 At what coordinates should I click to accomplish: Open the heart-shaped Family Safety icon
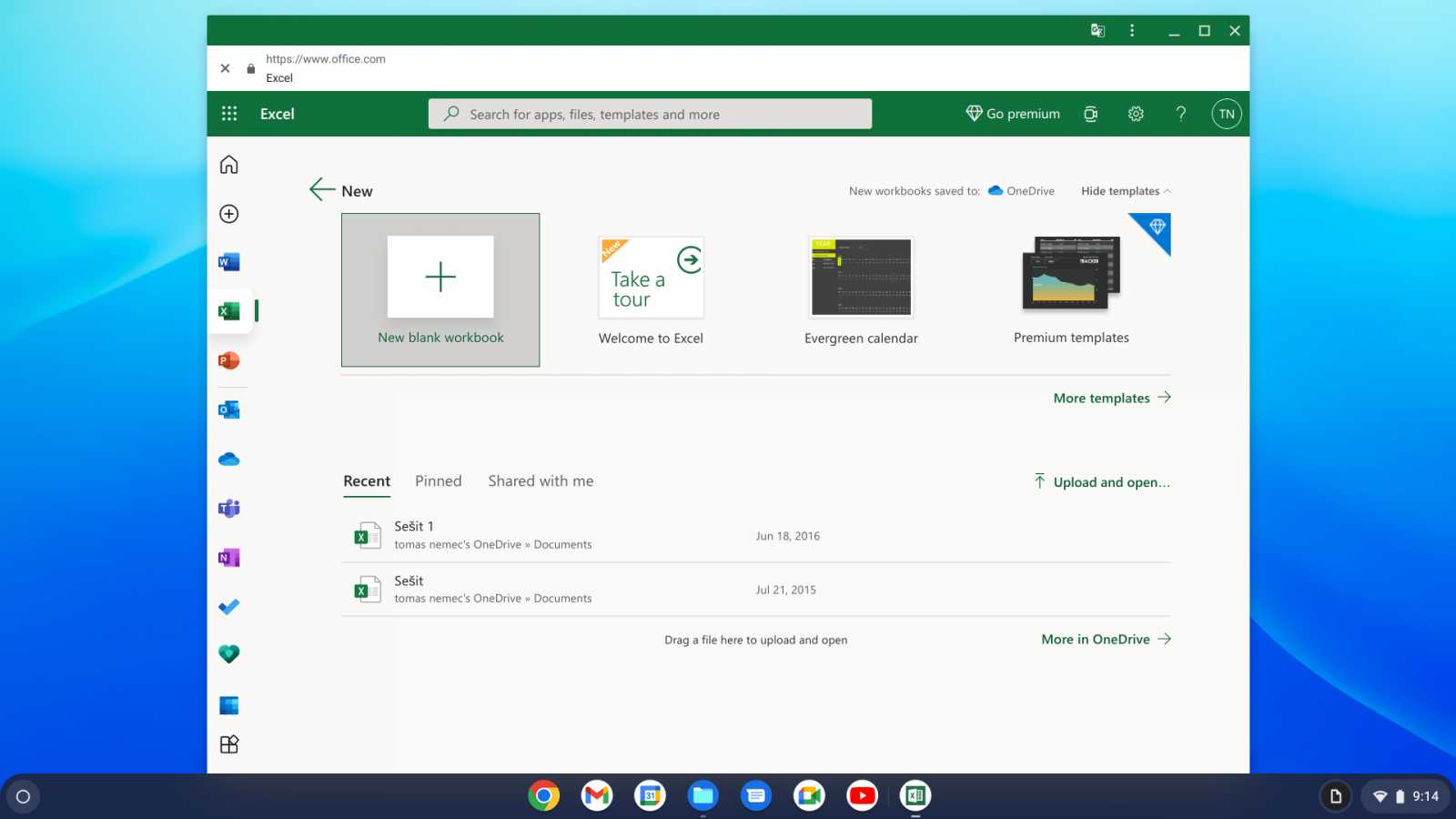click(229, 654)
